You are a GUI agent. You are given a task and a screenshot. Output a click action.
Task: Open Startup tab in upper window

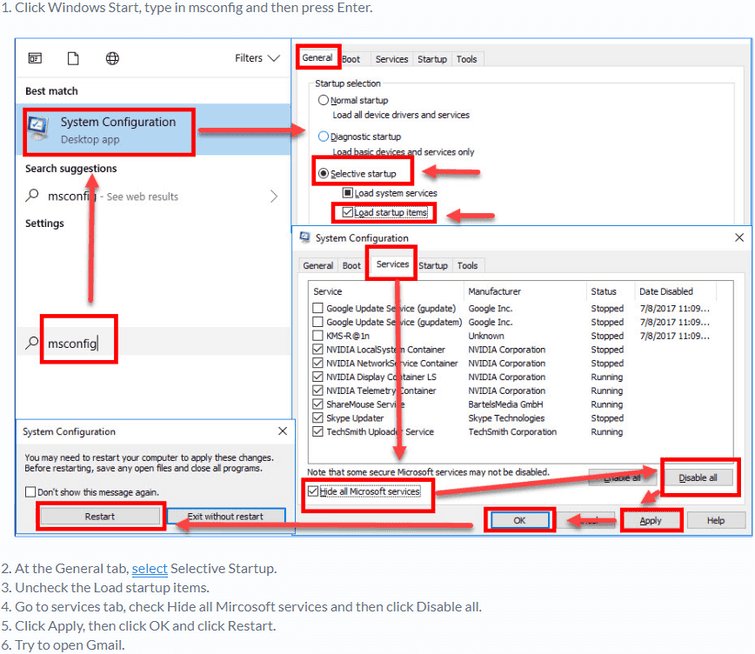[x=432, y=59]
